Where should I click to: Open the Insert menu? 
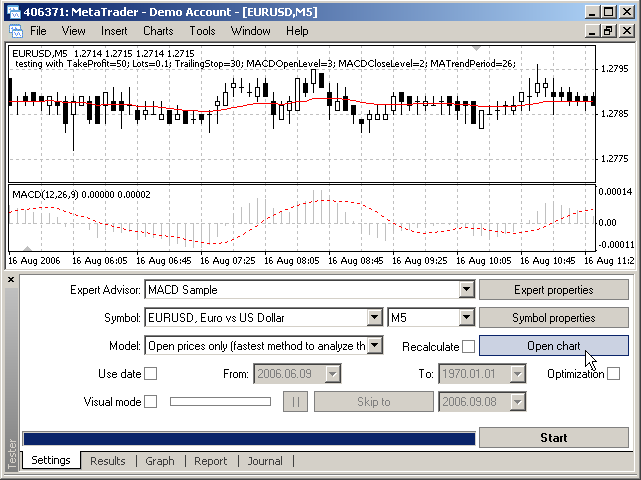114,31
